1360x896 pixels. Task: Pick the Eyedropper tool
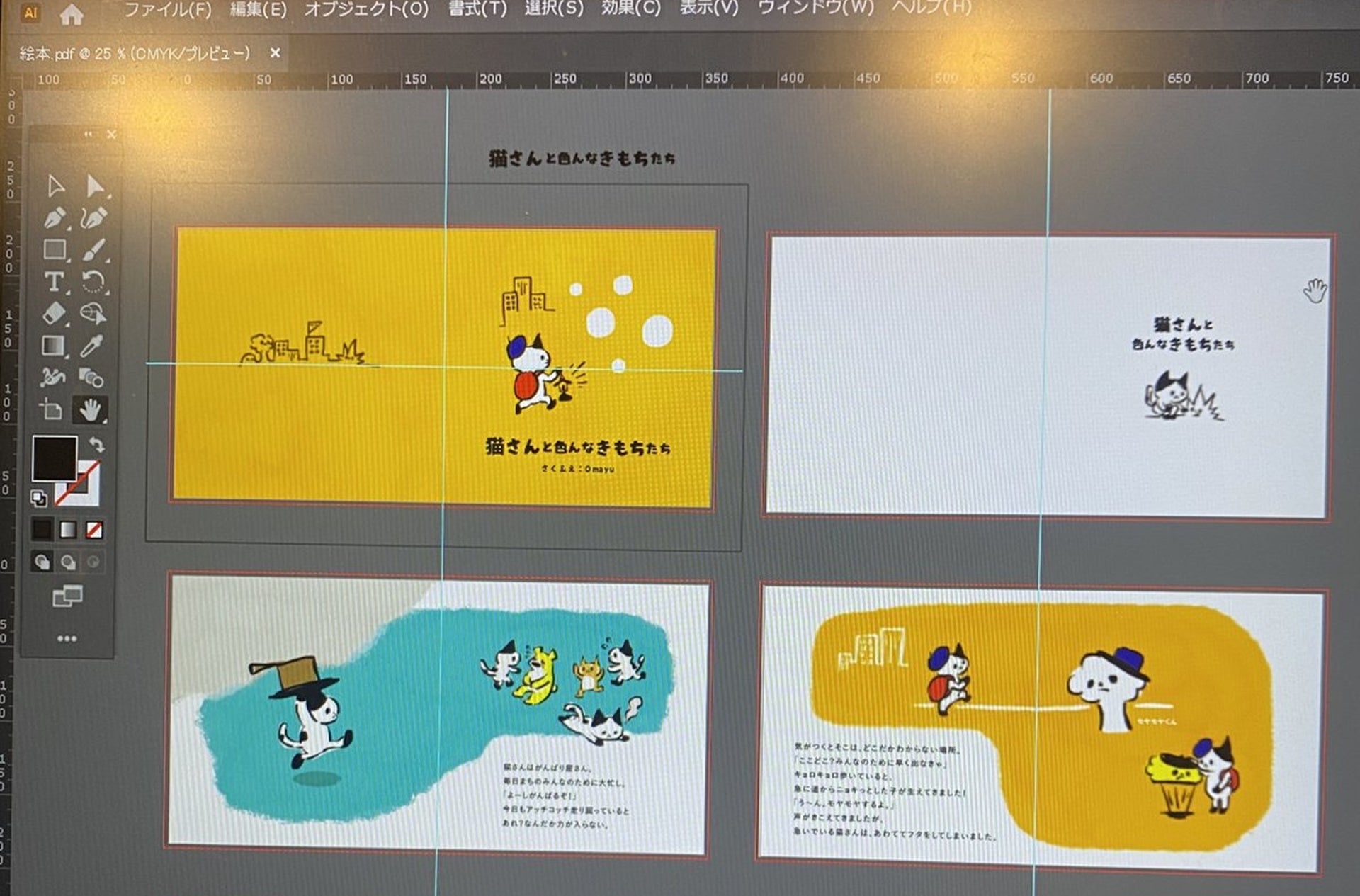pos(91,346)
